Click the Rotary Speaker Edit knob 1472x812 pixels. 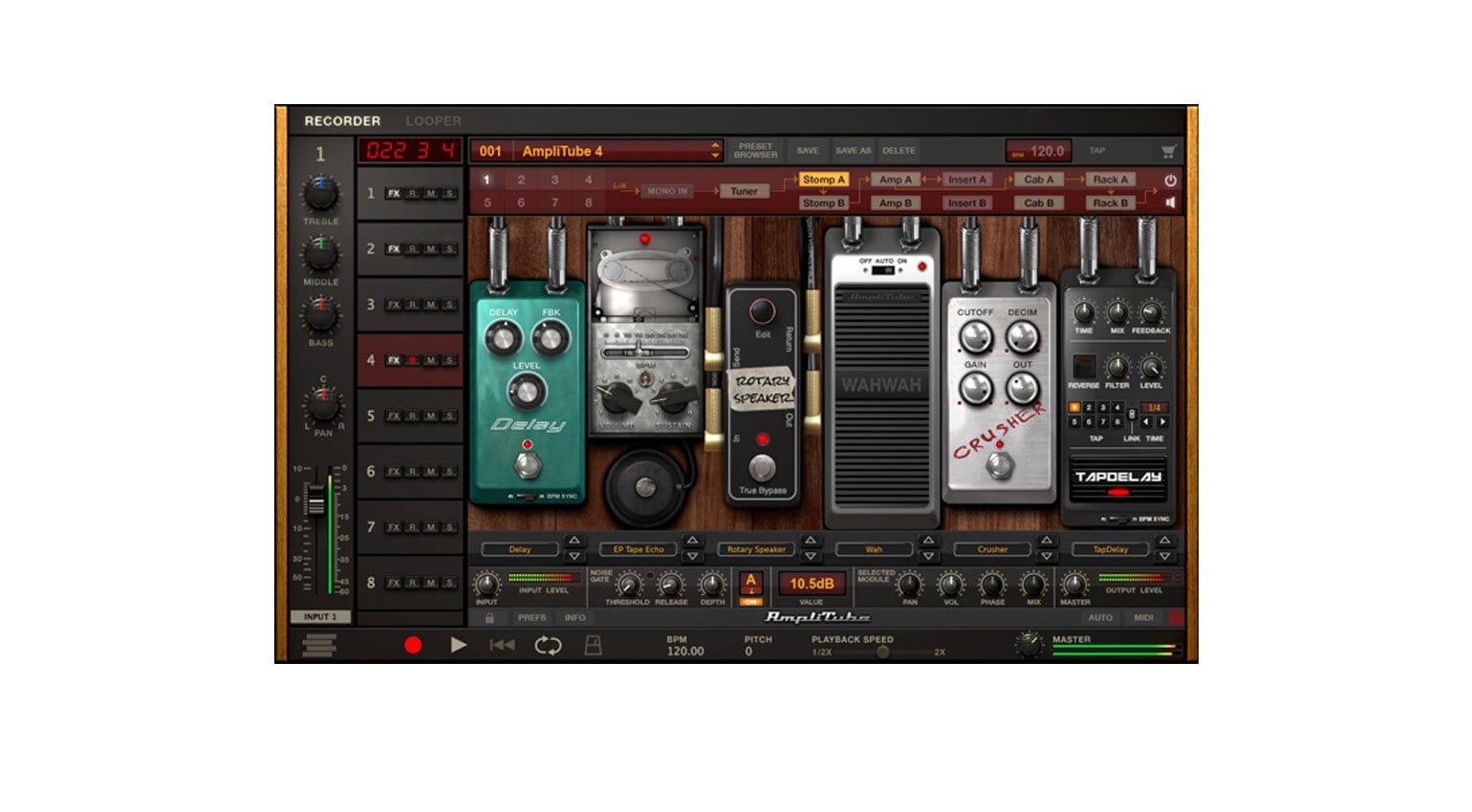762,311
